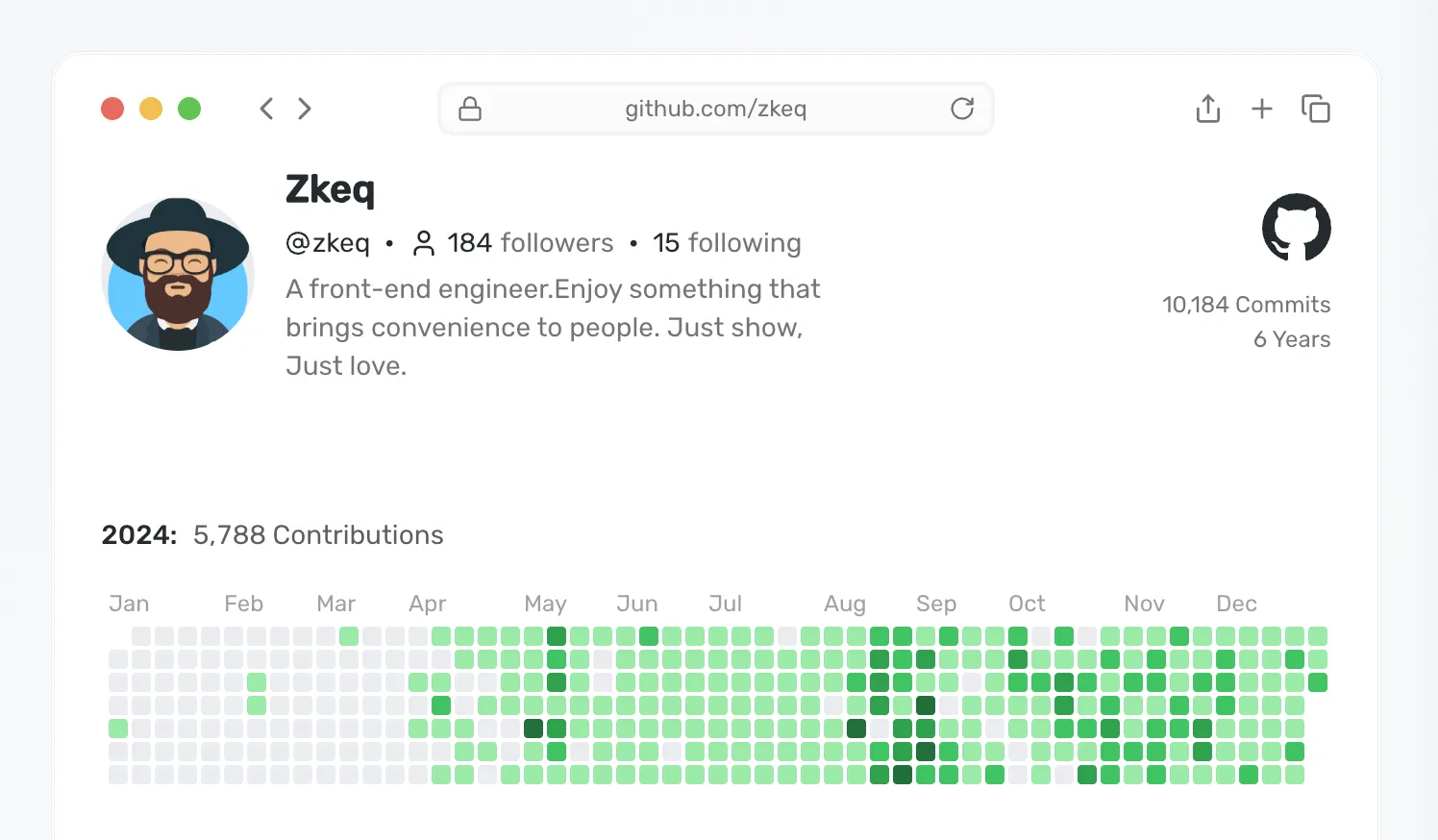The width and height of the screenshot is (1438, 840).
Task: Select the Aug month label
Action: (845, 604)
